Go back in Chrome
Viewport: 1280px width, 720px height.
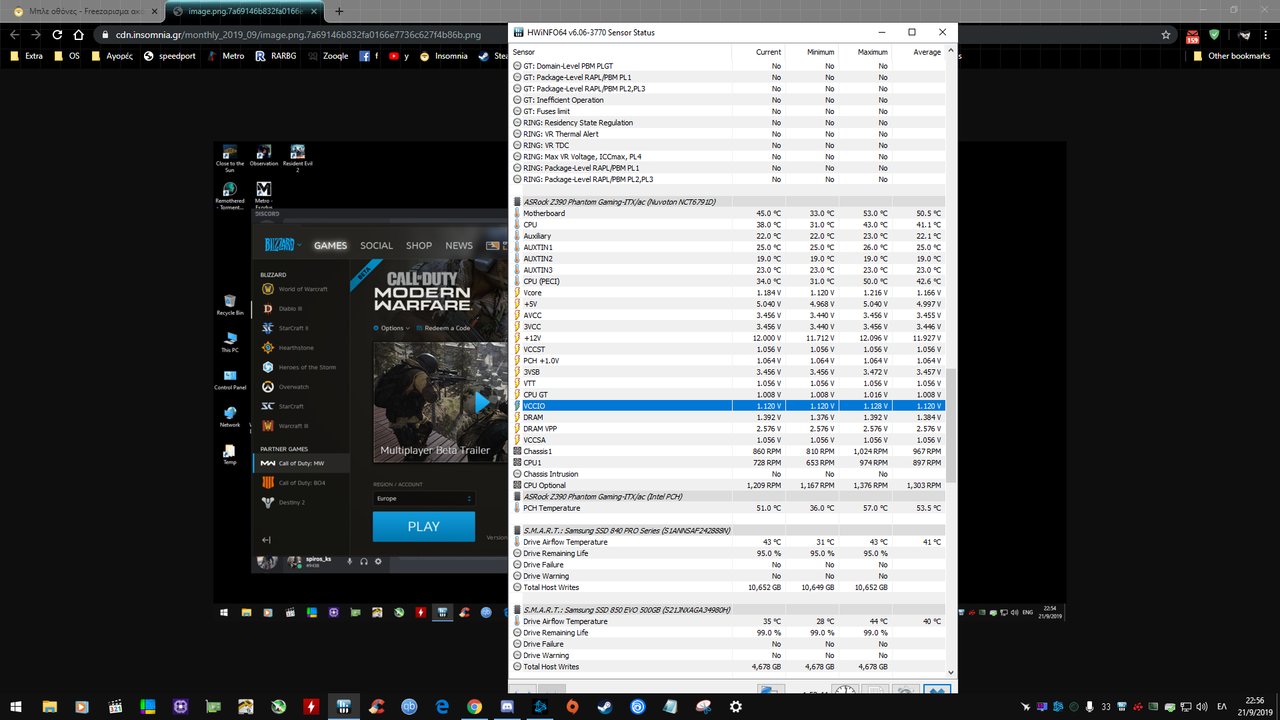coord(15,34)
